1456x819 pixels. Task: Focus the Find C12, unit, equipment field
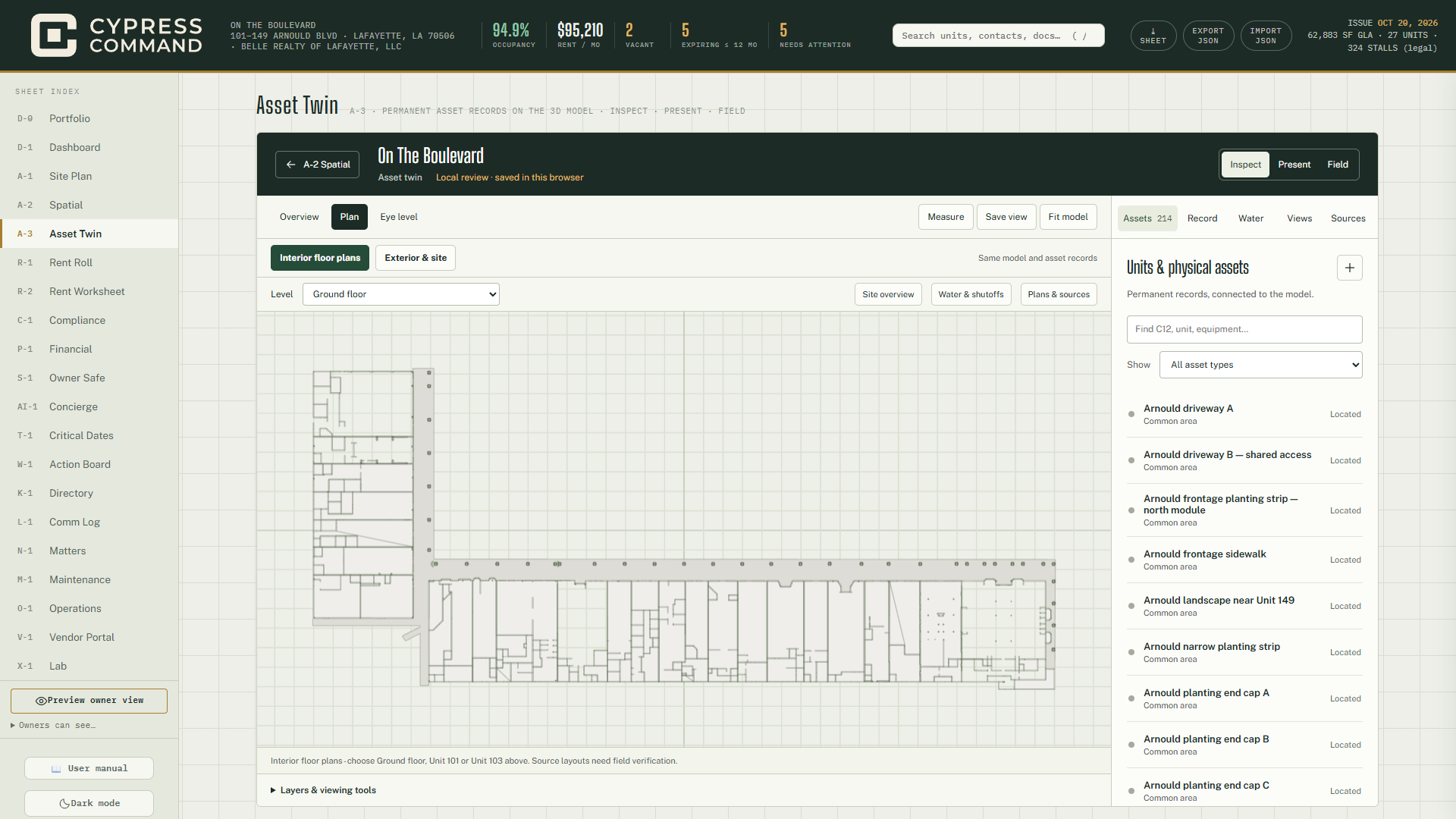coord(1244,329)
